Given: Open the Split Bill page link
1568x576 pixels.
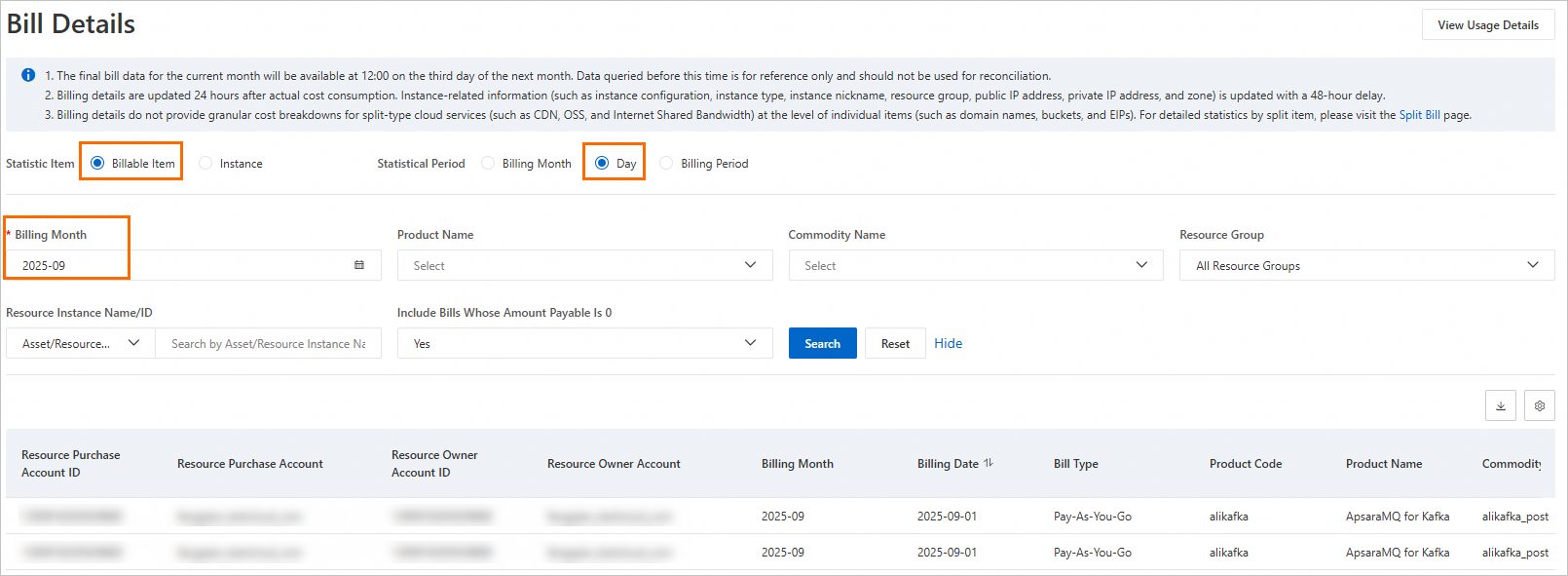Looking at the screenshot, I should [x=1419, y=115].
